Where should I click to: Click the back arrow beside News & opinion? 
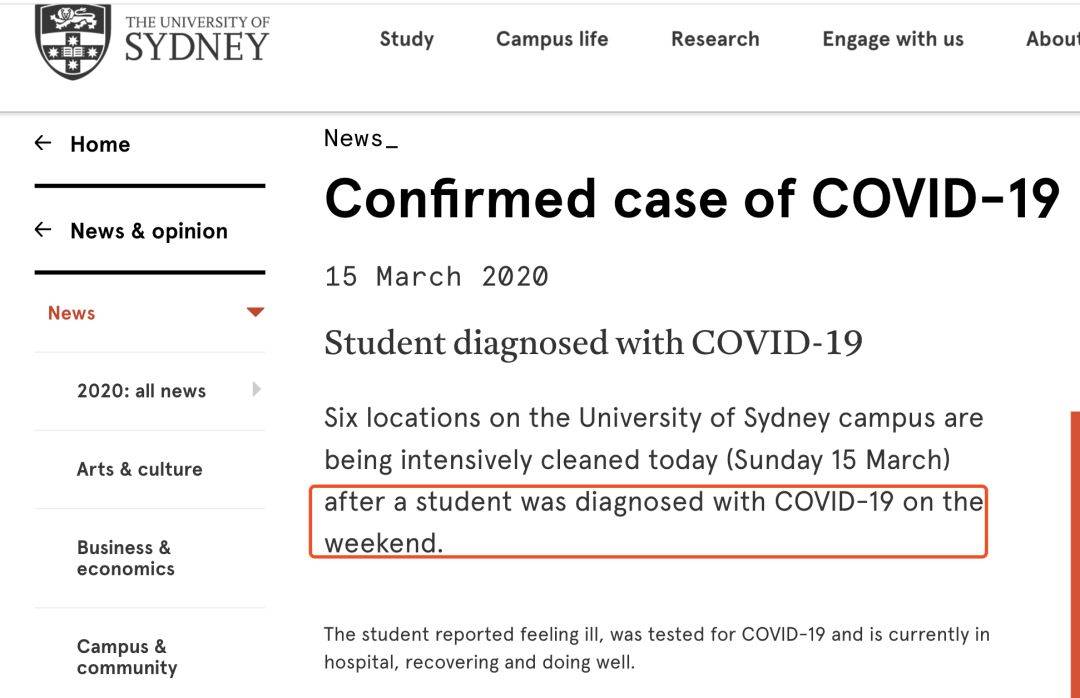point(43,230)
